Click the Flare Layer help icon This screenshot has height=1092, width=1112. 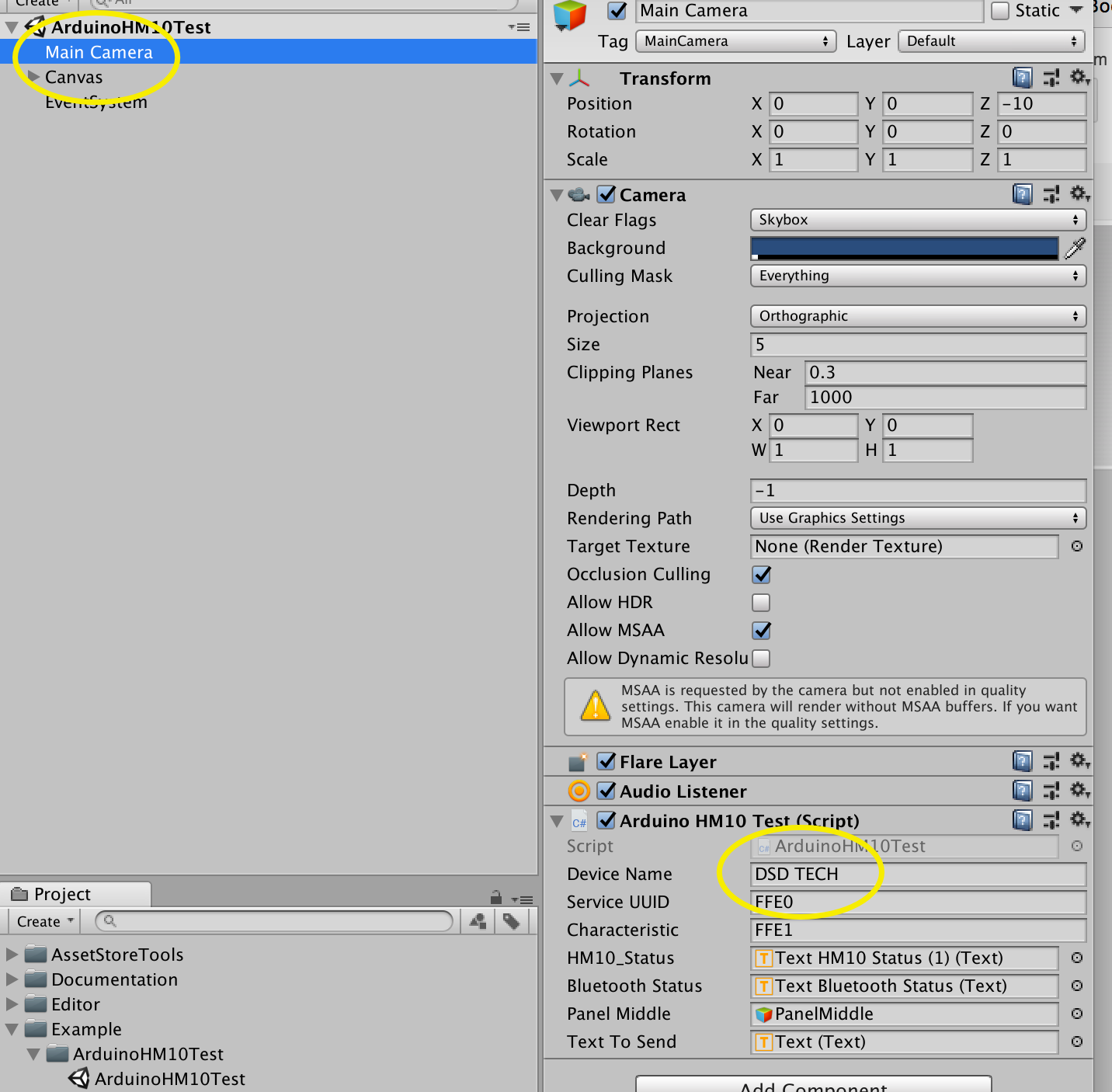(x=1023, y=761)
